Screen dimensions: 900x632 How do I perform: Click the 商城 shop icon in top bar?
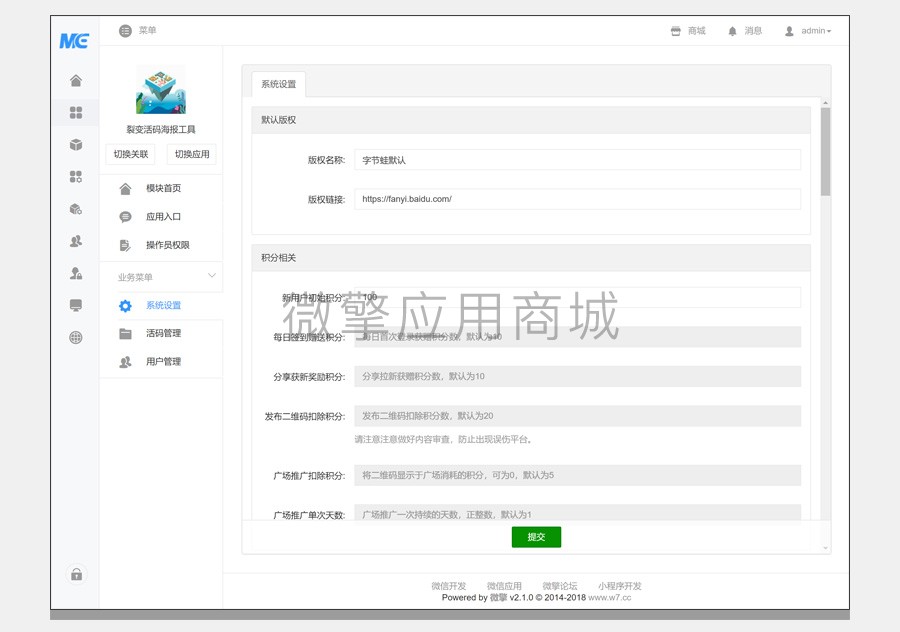click(x=688, y=30)
